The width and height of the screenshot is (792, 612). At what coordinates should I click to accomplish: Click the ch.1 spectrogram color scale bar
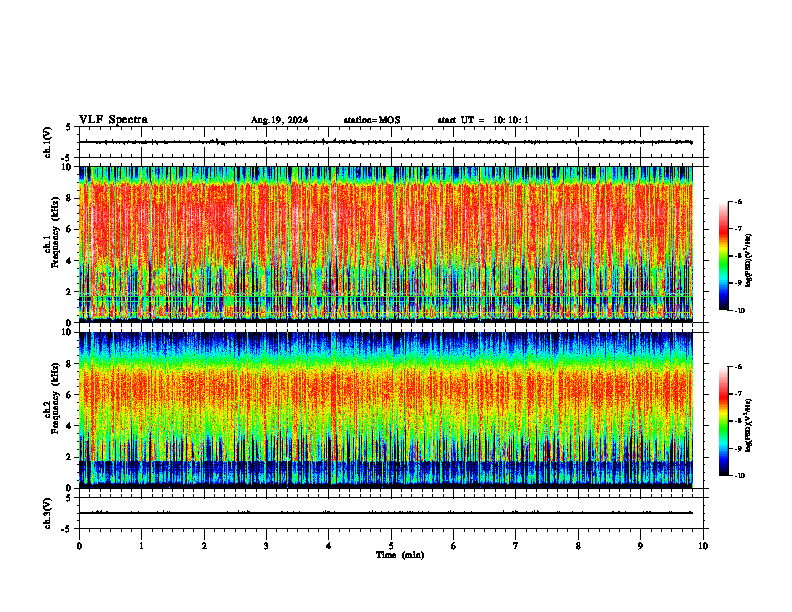click(723, 256)
